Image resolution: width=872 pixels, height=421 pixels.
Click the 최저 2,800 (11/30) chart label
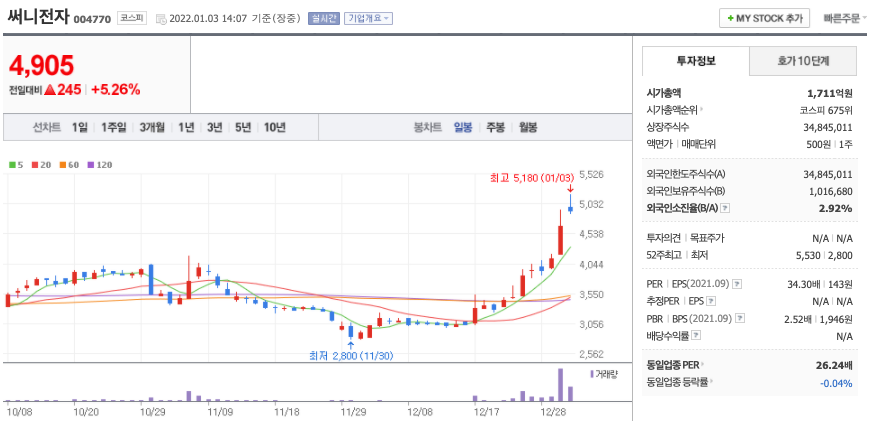351,356
